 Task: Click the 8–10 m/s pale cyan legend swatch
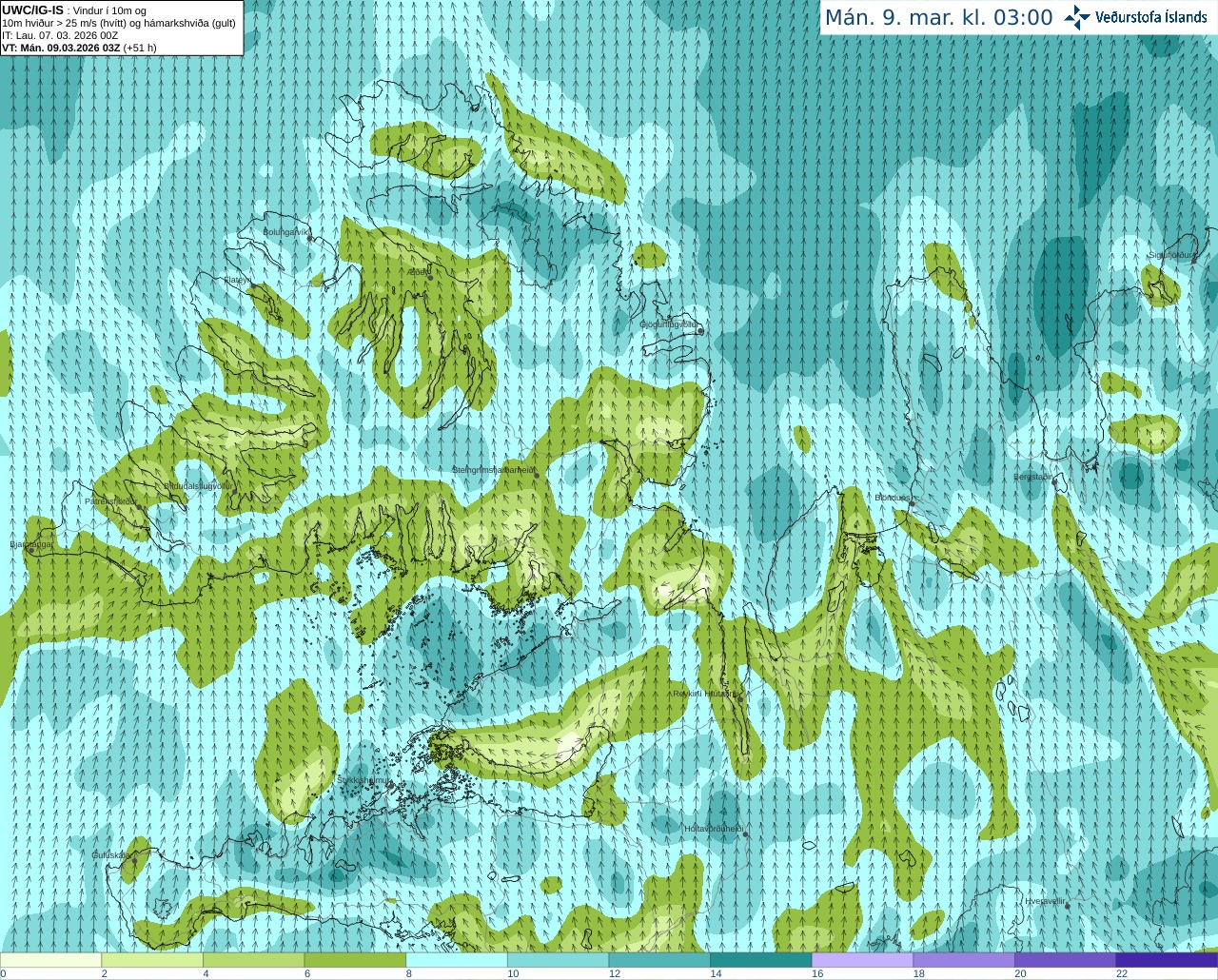tap(457, 960)
